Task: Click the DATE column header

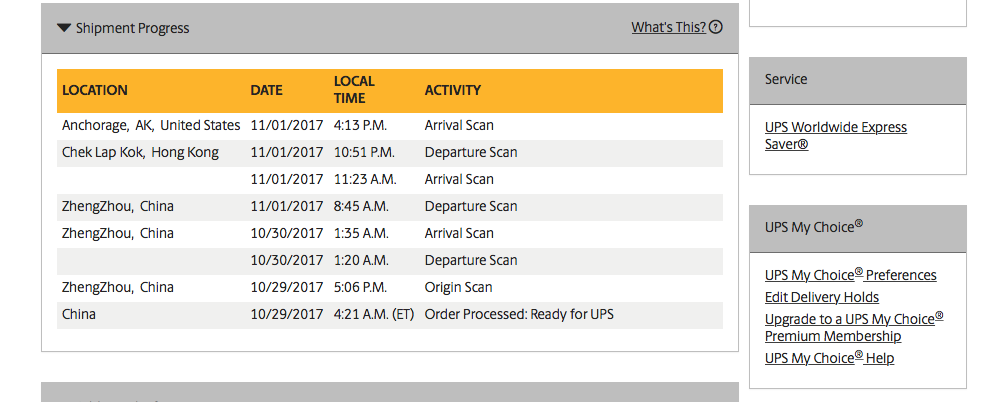Action: [x=266, y=90]
